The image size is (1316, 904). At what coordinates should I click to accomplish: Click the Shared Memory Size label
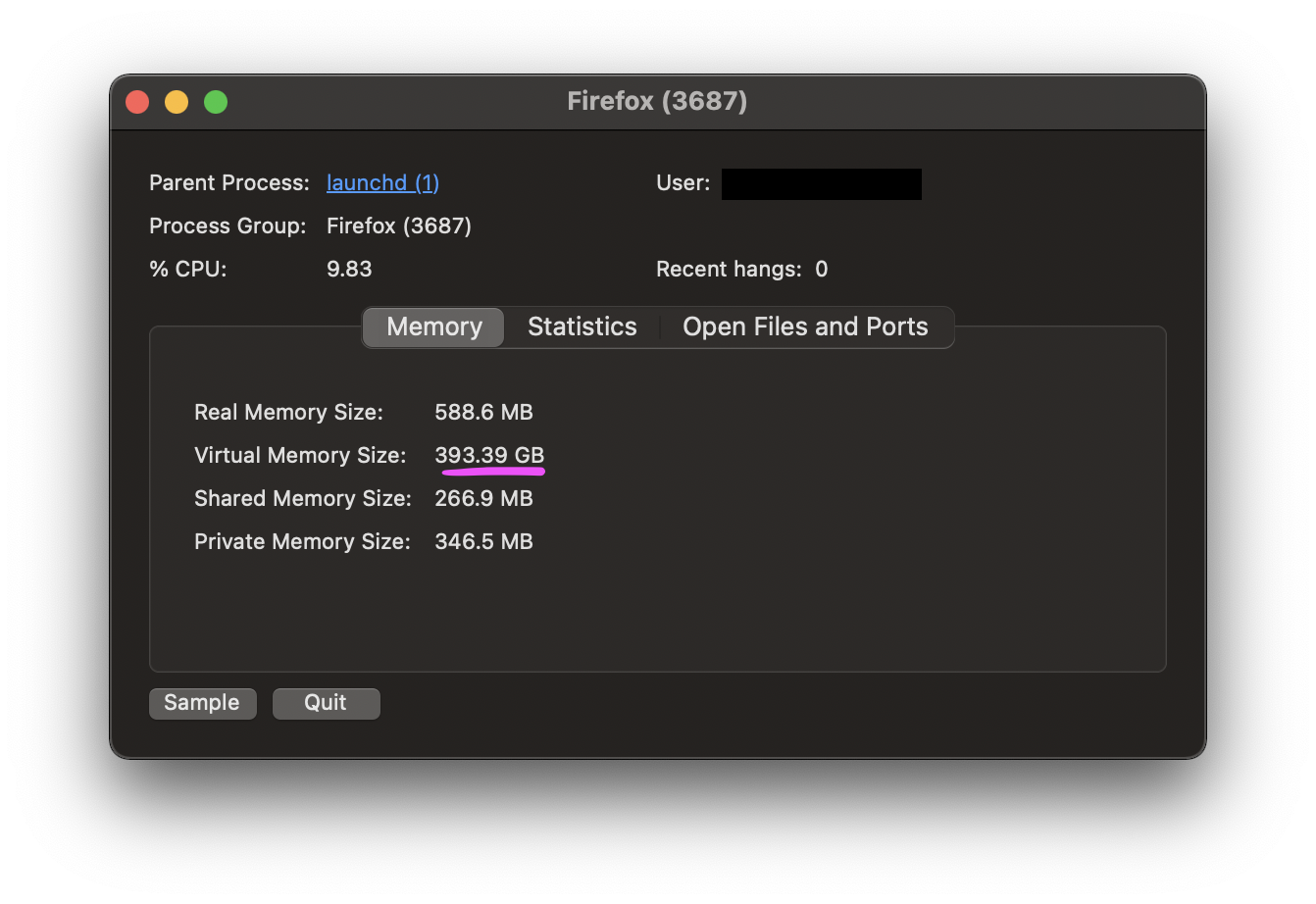303,499
